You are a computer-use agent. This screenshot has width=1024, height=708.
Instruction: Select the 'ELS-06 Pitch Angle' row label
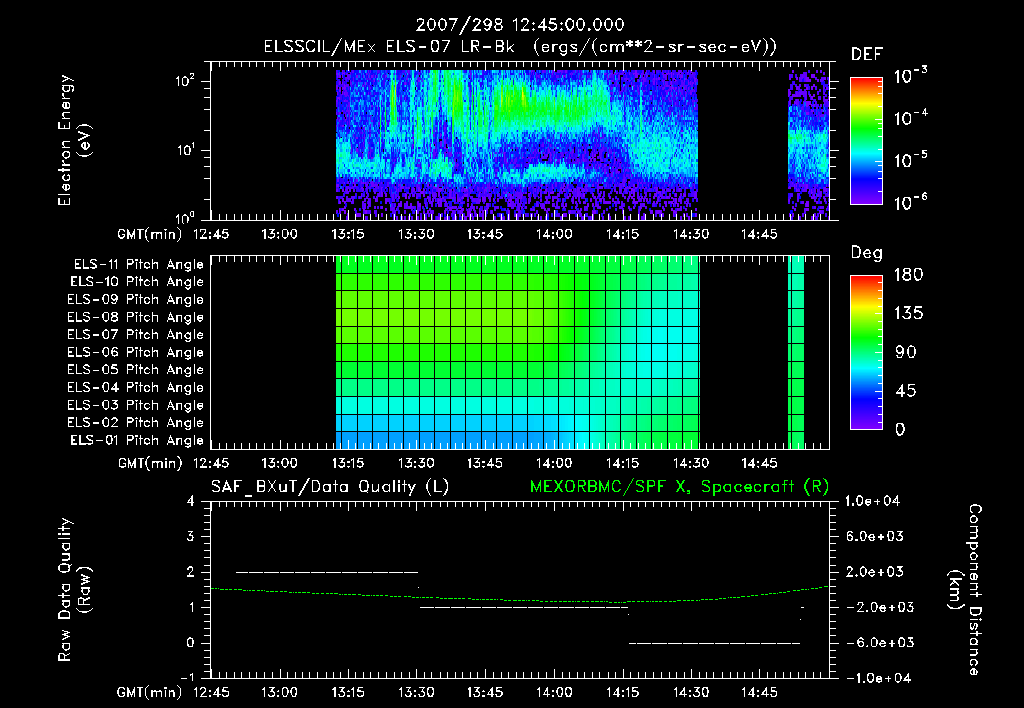pos(136,353)
